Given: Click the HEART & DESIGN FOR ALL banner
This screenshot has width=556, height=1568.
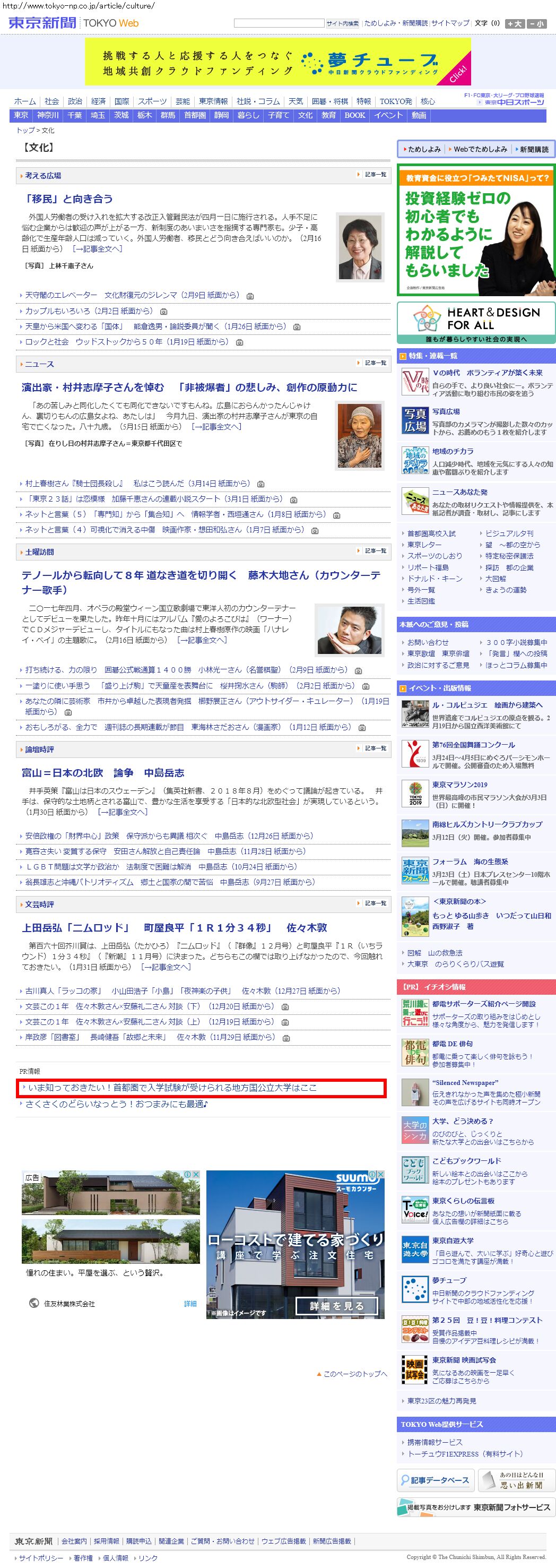Looking at the screenshot, I should pos(476,323).
